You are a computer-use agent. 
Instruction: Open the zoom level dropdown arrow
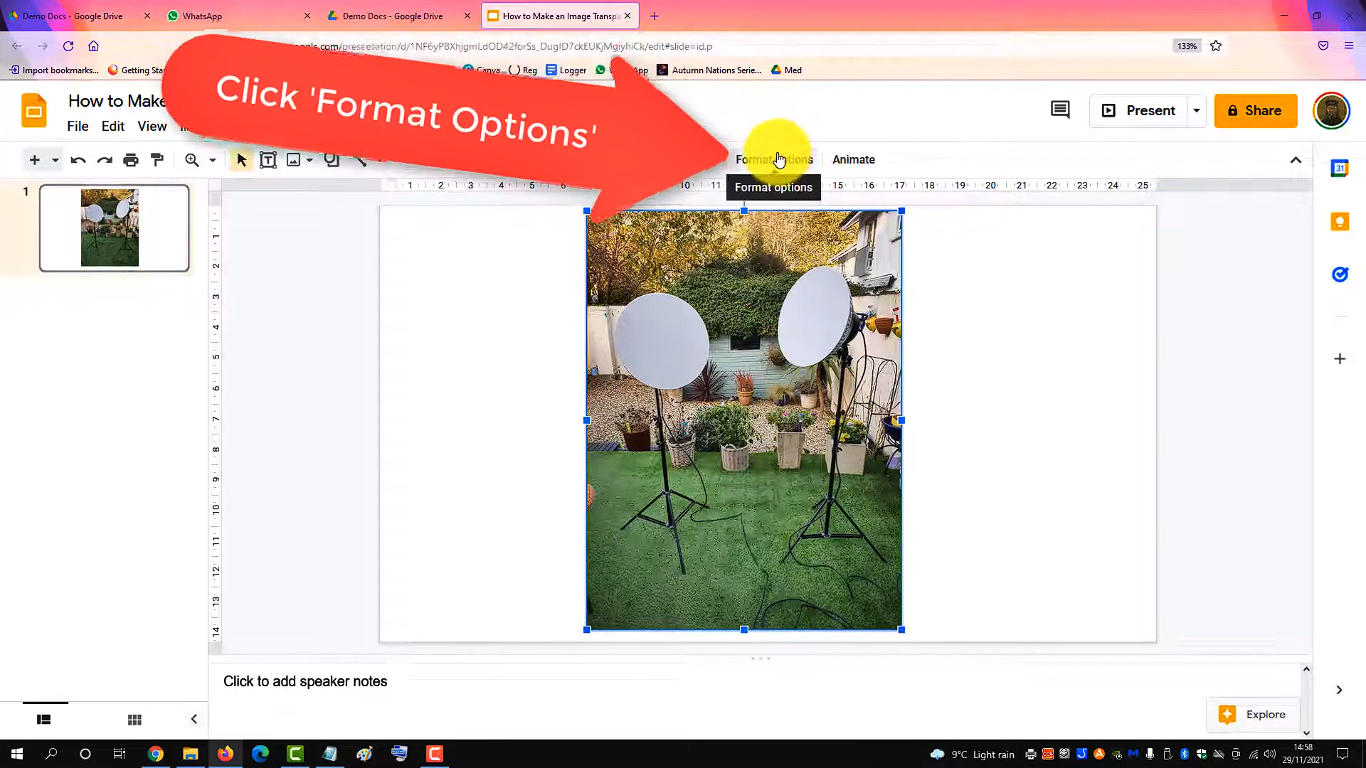click(x=212, y=160)
